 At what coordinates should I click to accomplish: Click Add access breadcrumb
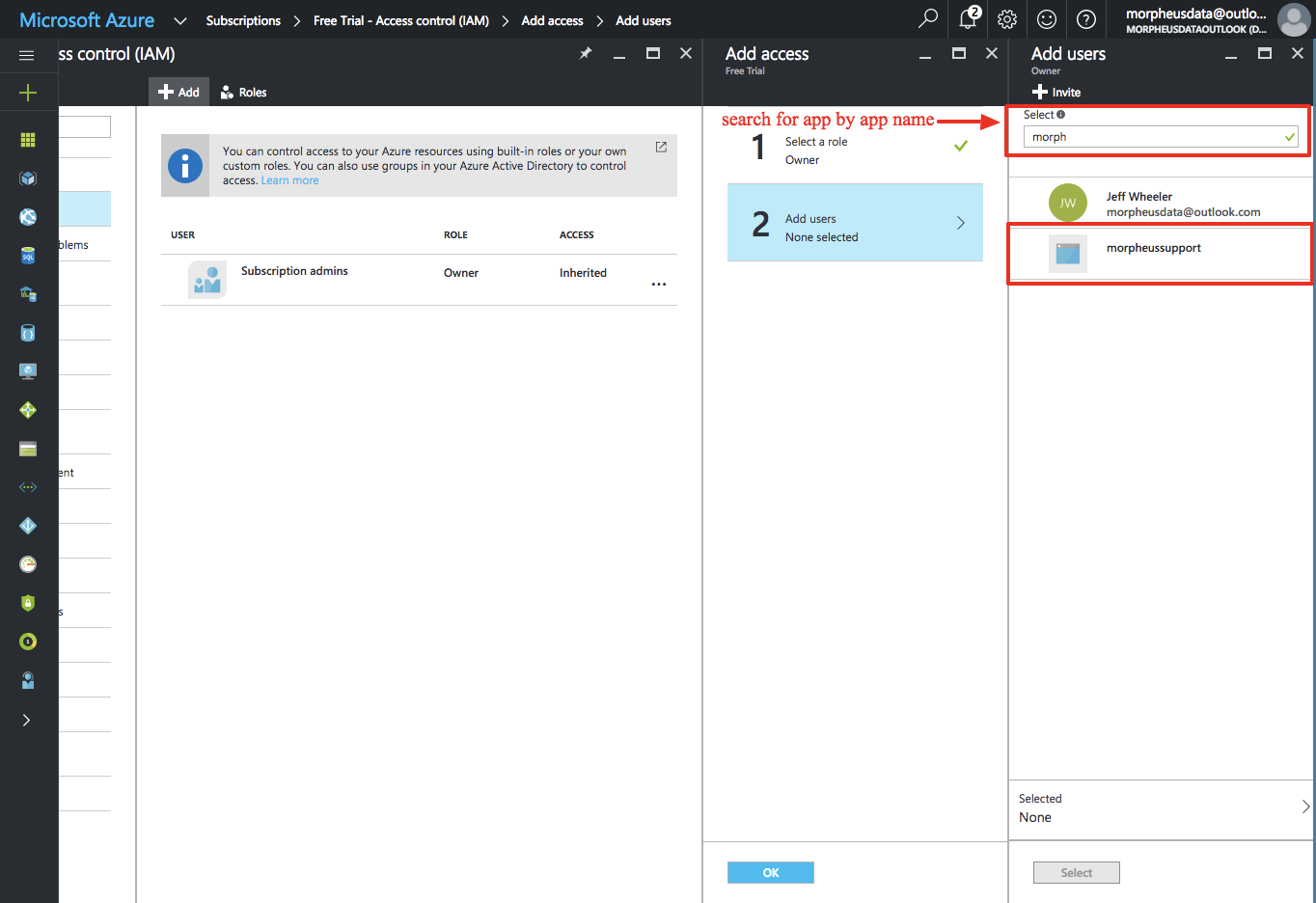pos(552,20)
